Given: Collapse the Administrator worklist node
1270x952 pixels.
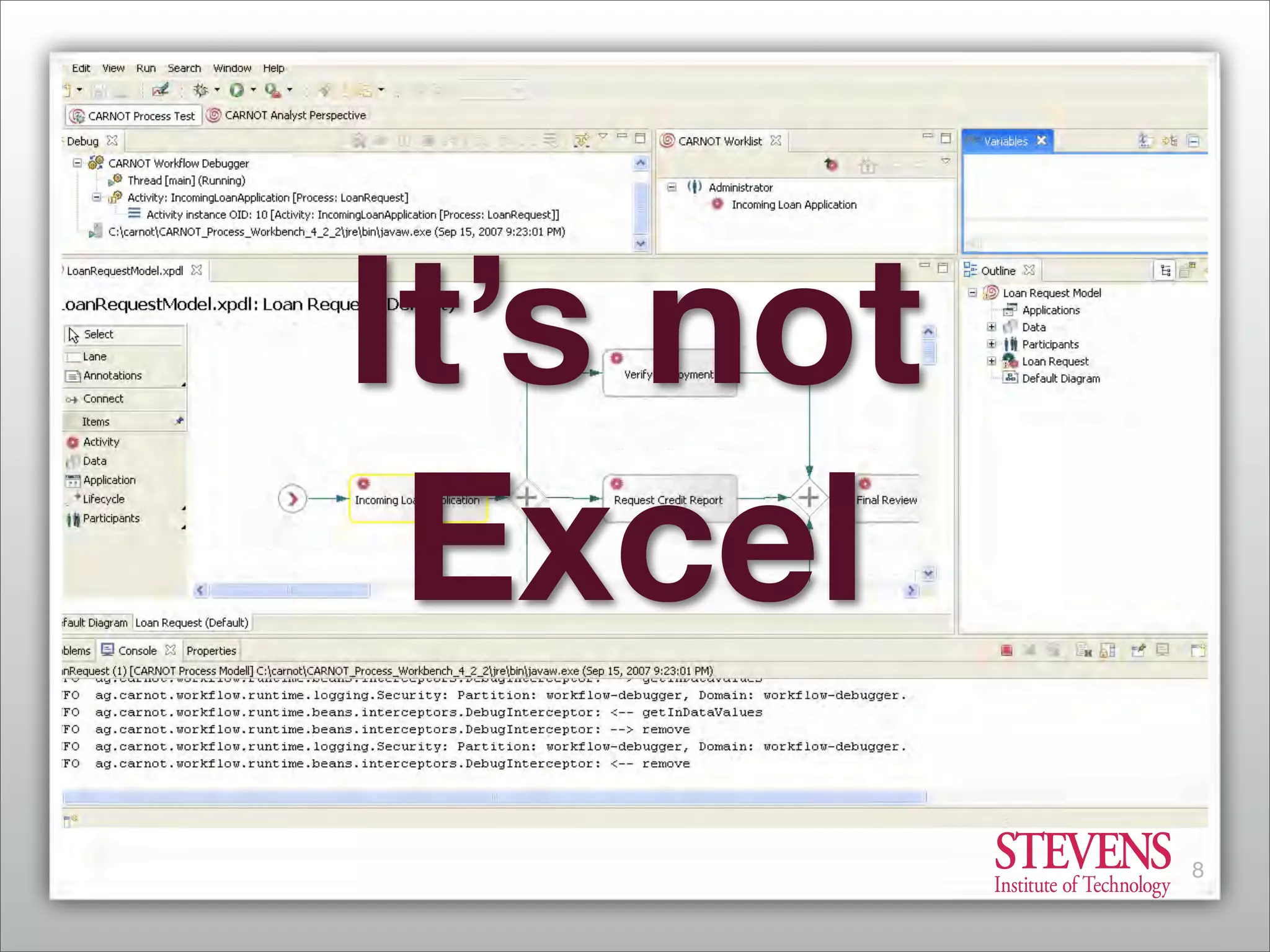Looking at the screenshot, I should pos(672,187).
